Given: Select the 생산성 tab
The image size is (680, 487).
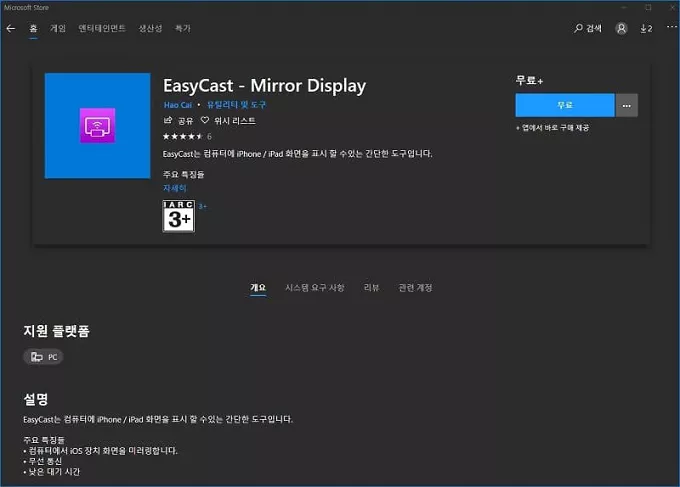Looking at the screenshot, I should pyautogui.click(x=150, y=29).
